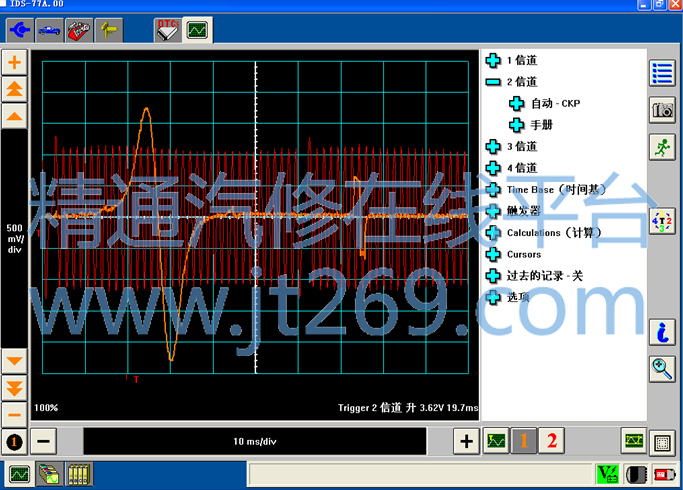Click the yellow component module icon

(78, 474)
